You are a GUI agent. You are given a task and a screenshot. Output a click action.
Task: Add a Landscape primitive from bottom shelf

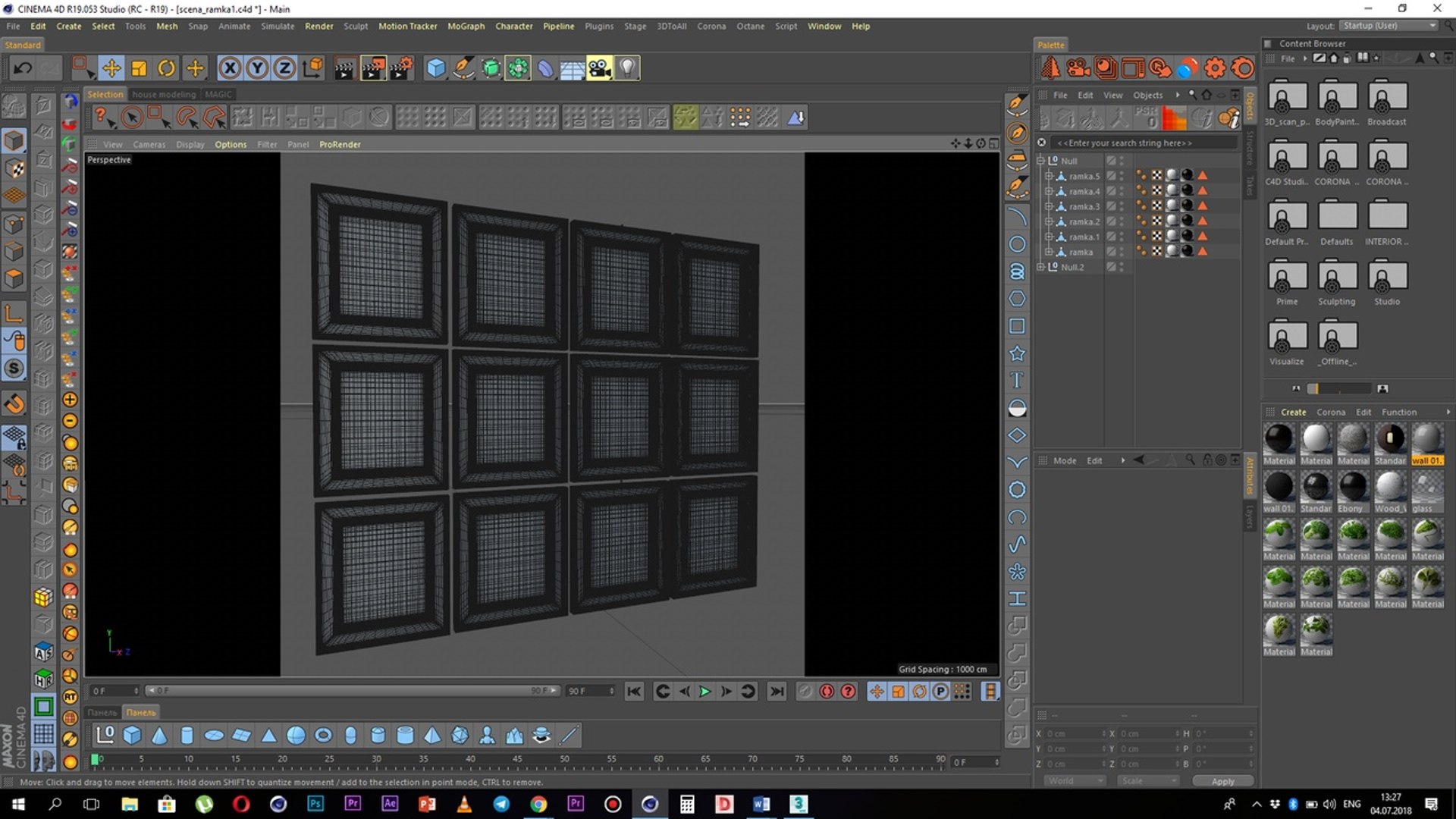click(x=514, y=735)
